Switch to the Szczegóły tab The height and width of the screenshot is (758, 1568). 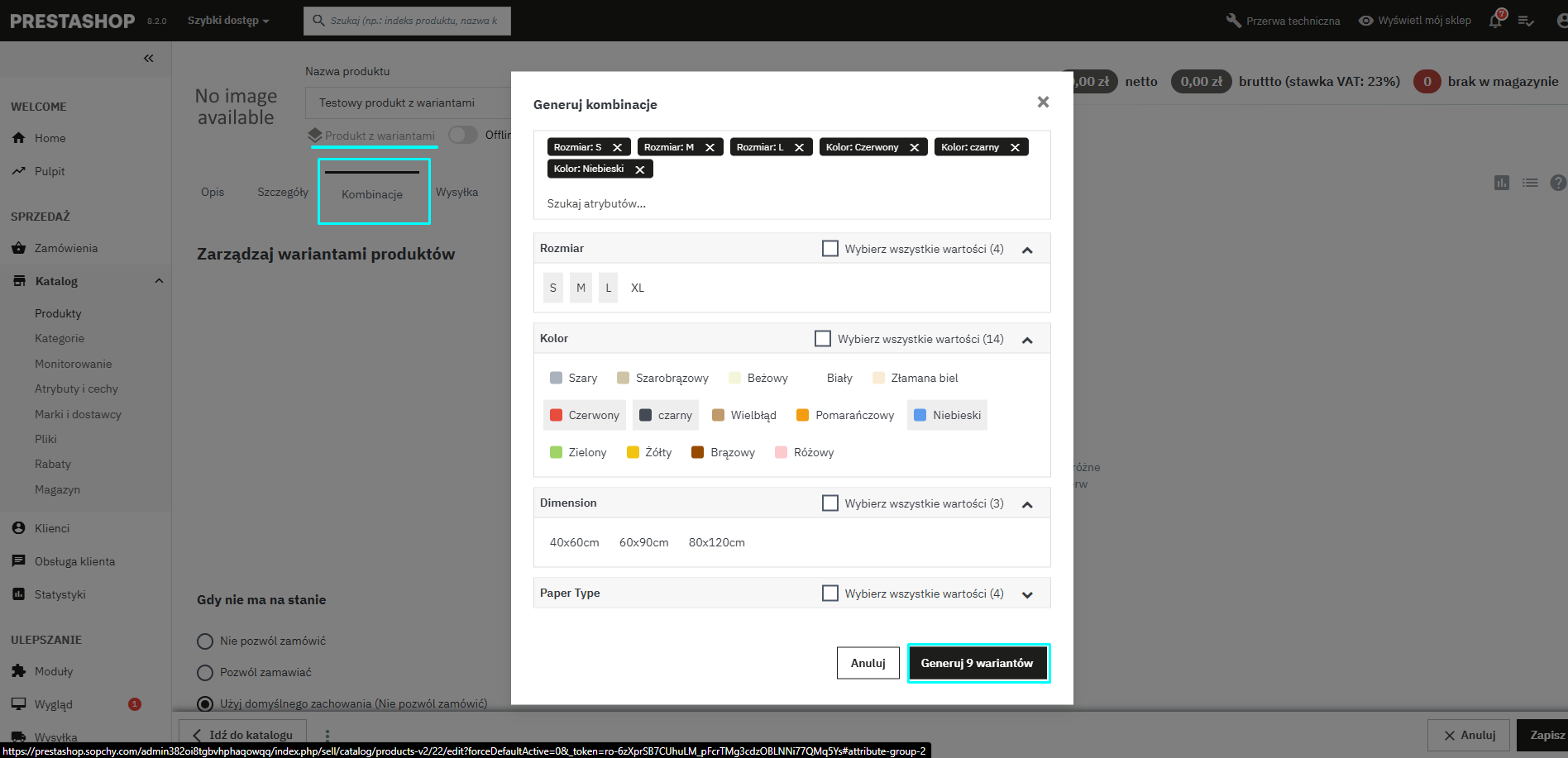point(283,192)
